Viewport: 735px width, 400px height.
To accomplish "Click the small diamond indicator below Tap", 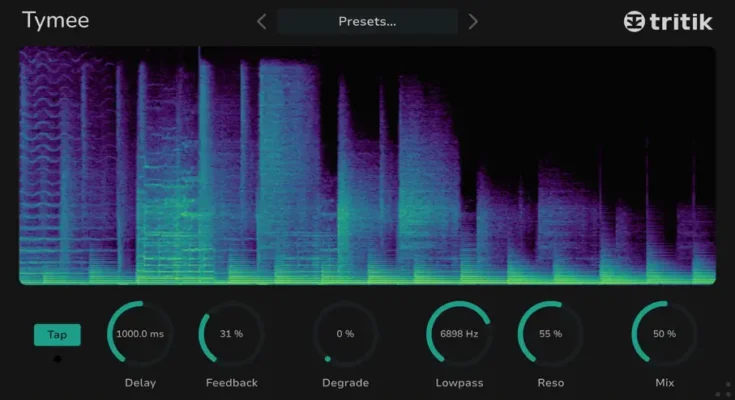I will [x=57, y=359].
